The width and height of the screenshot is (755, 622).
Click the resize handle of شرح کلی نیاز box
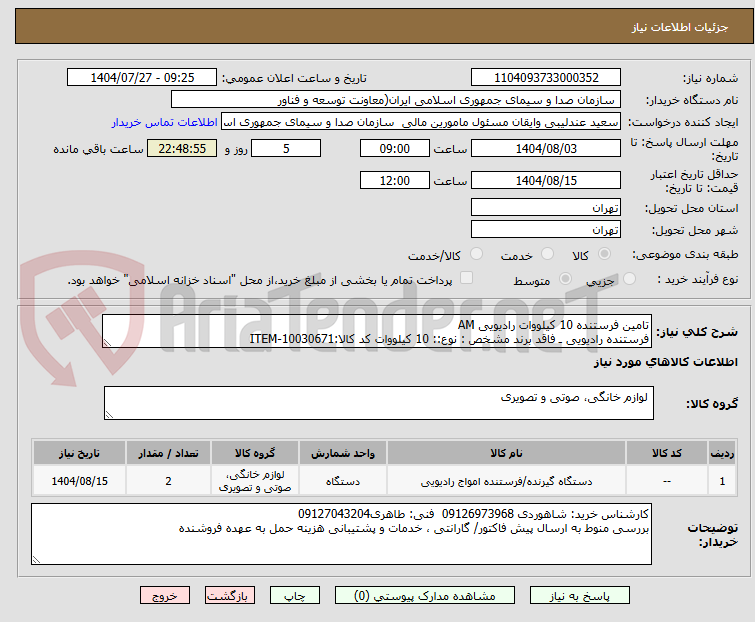(x=107, y=343)
